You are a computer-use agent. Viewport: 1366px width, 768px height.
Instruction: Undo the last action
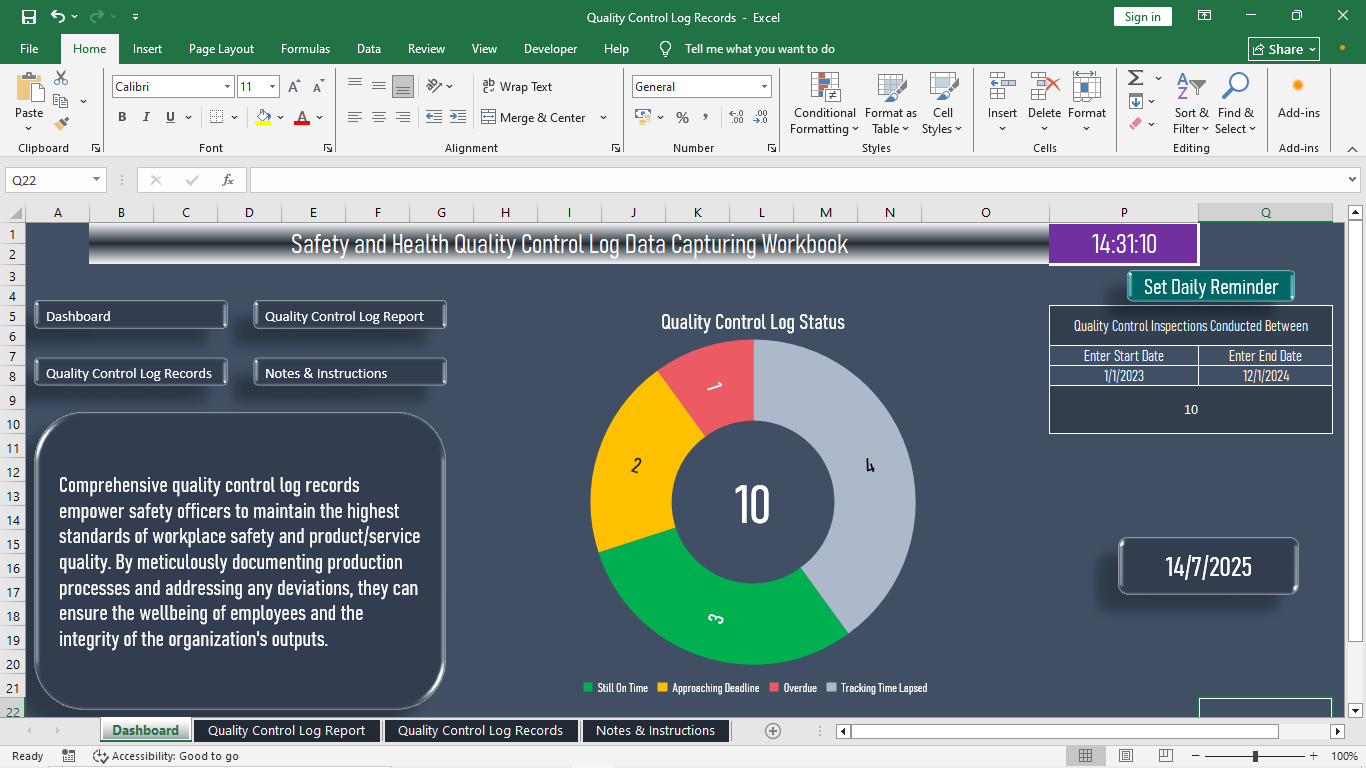coord(58,17)
